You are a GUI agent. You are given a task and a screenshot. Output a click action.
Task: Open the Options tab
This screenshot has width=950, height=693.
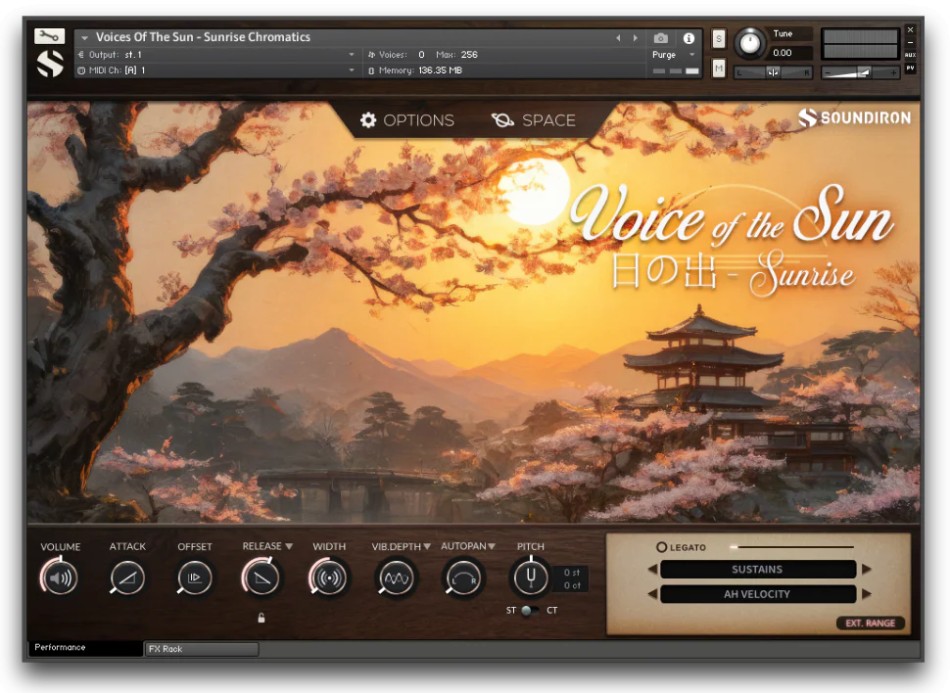(x=407, y=120)
